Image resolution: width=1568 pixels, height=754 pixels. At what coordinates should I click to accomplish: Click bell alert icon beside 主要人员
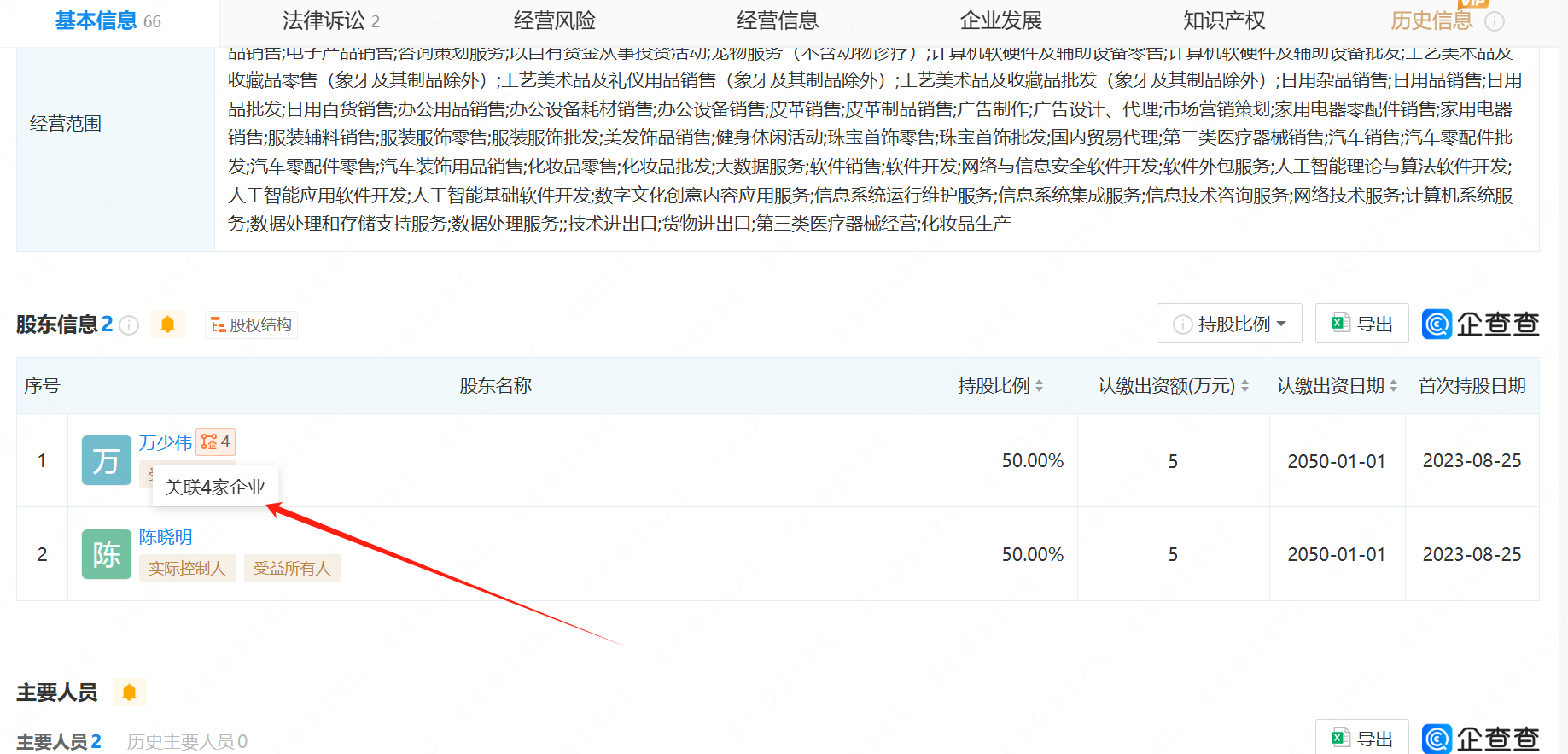(130, 692)
